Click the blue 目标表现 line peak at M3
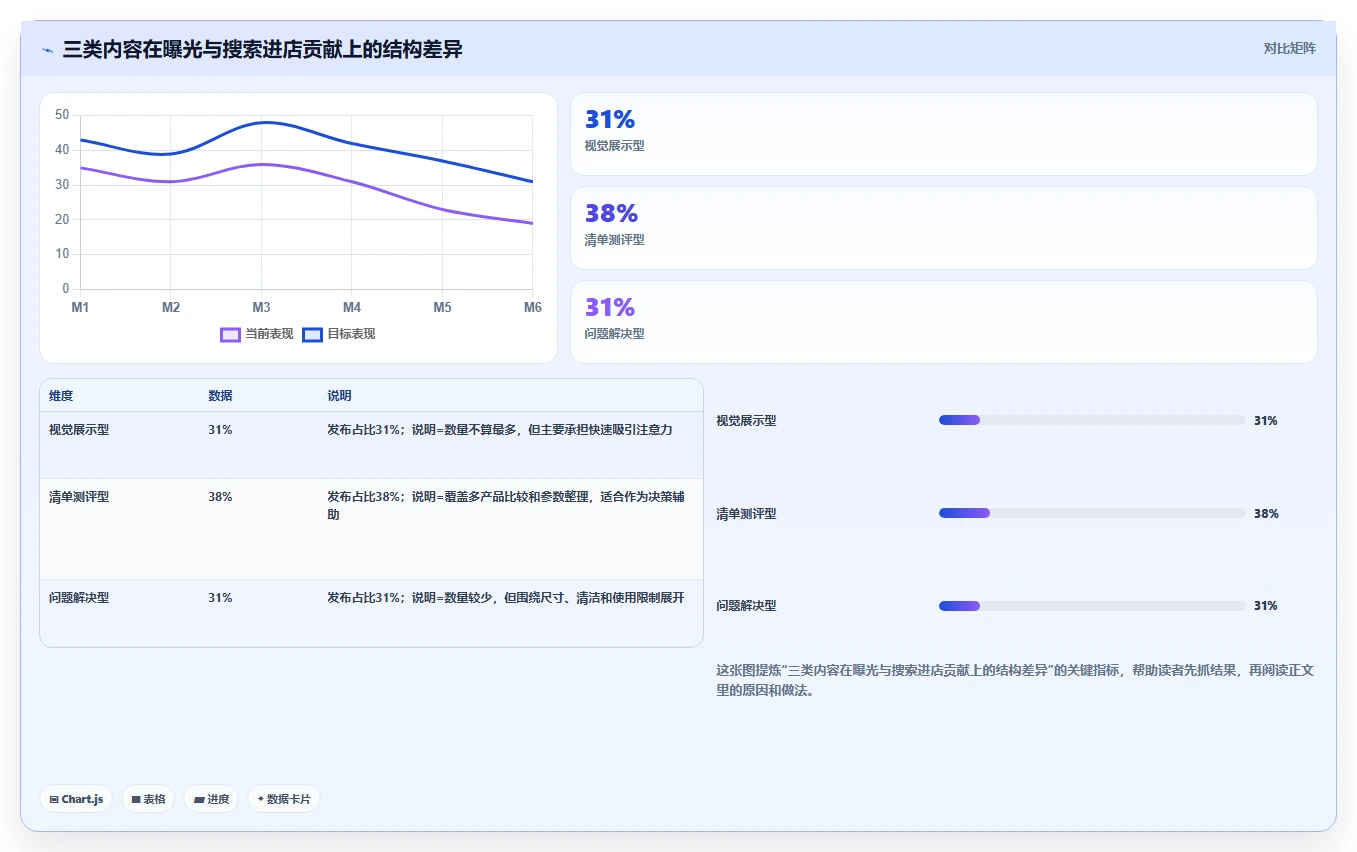1357x852 pixels. tap(262, 122)
